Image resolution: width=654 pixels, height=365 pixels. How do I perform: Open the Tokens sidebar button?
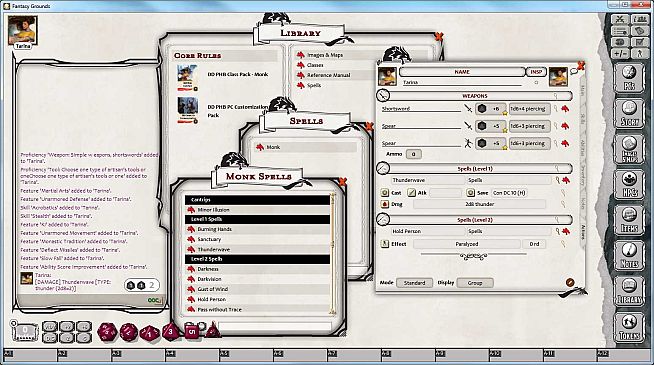click(x=629, y=327)
